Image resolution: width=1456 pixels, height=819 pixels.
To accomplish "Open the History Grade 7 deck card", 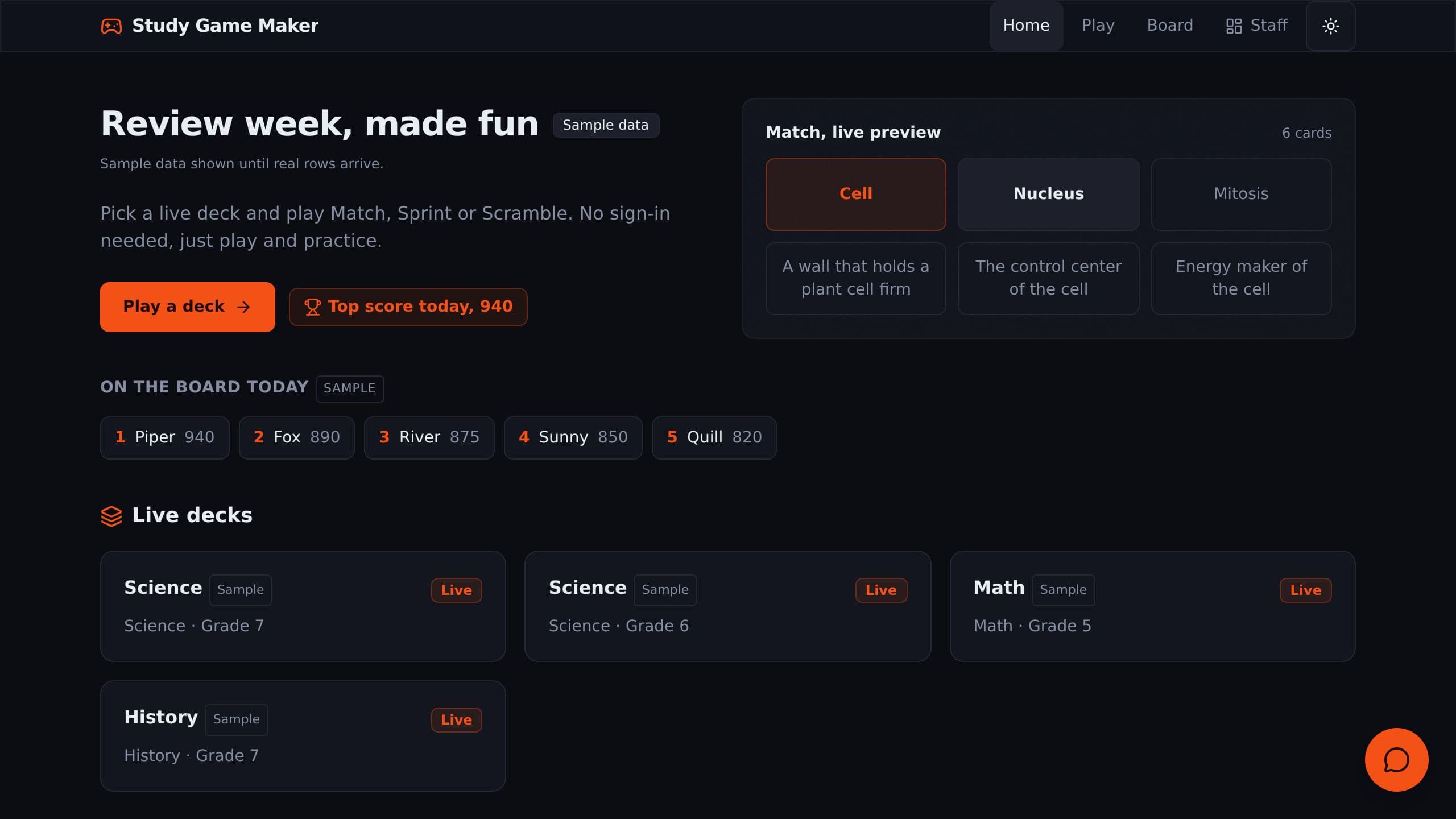I will (303, 735).
